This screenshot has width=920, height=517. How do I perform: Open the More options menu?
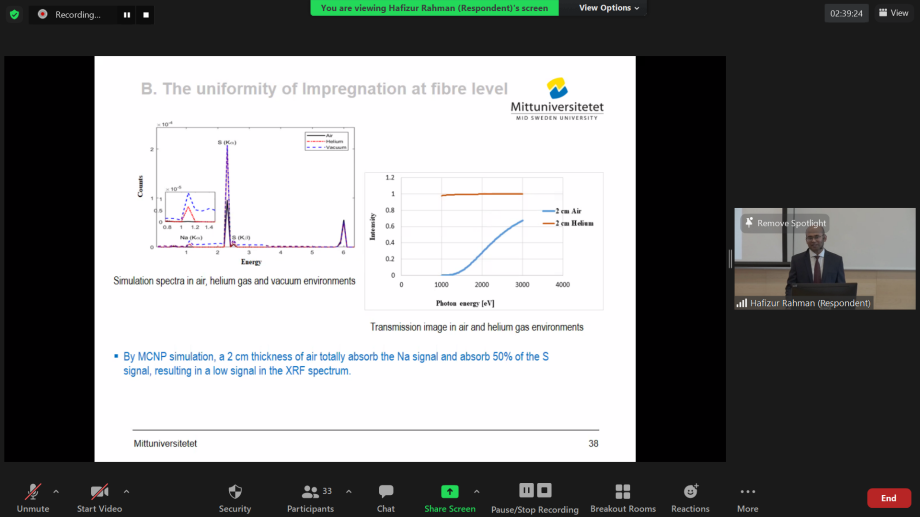pos(747,497)
